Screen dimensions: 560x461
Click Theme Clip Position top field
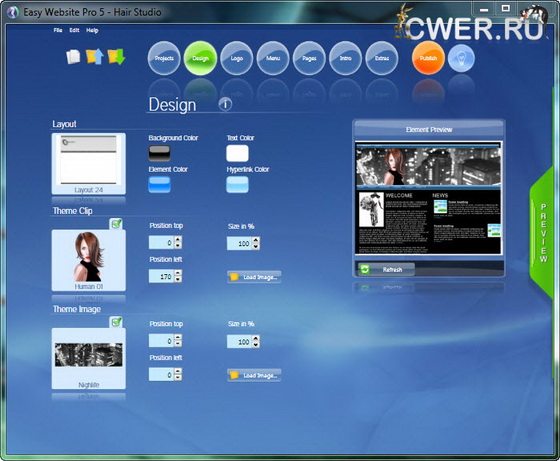161,242
